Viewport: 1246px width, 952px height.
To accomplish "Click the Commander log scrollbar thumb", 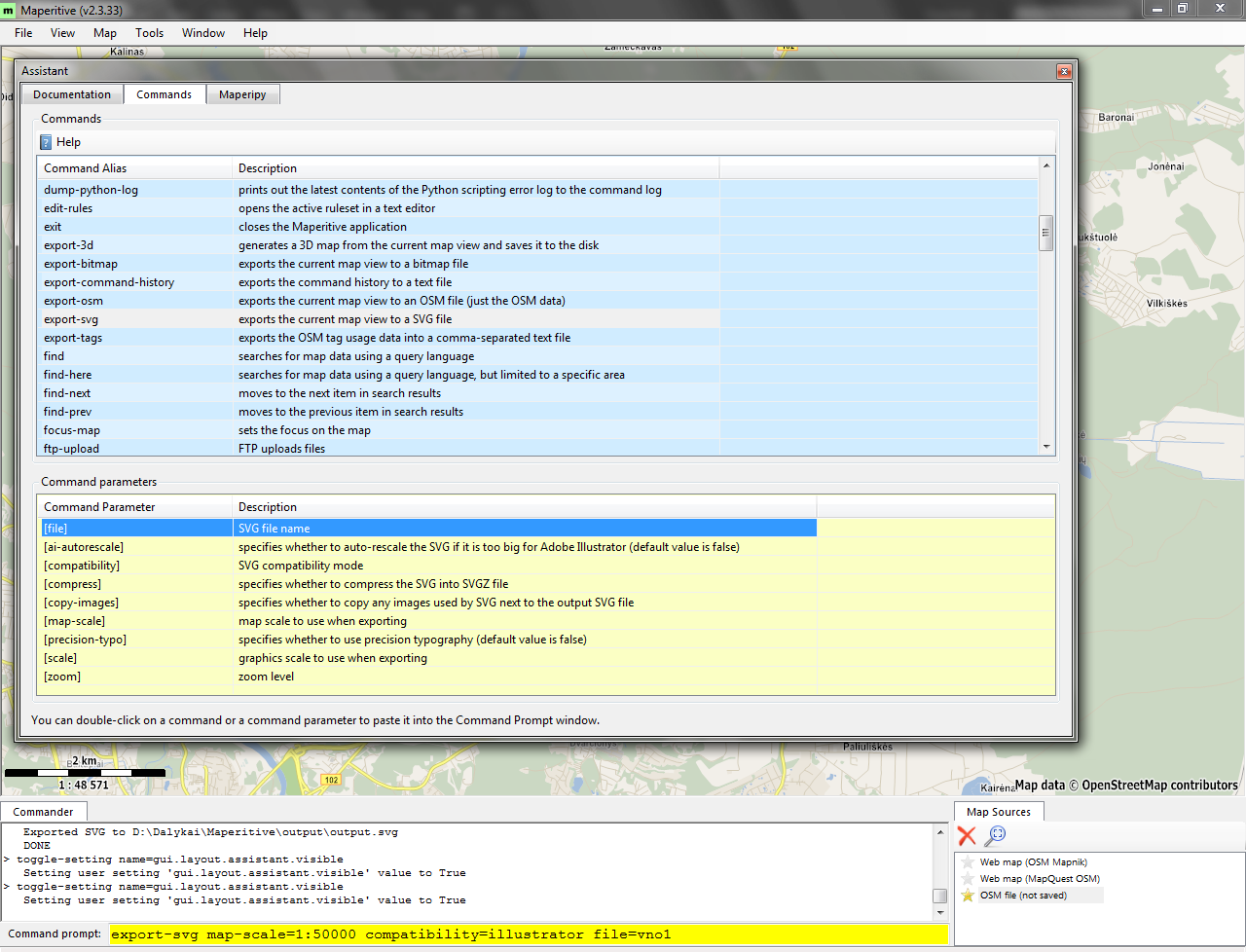I will point(940,897).
